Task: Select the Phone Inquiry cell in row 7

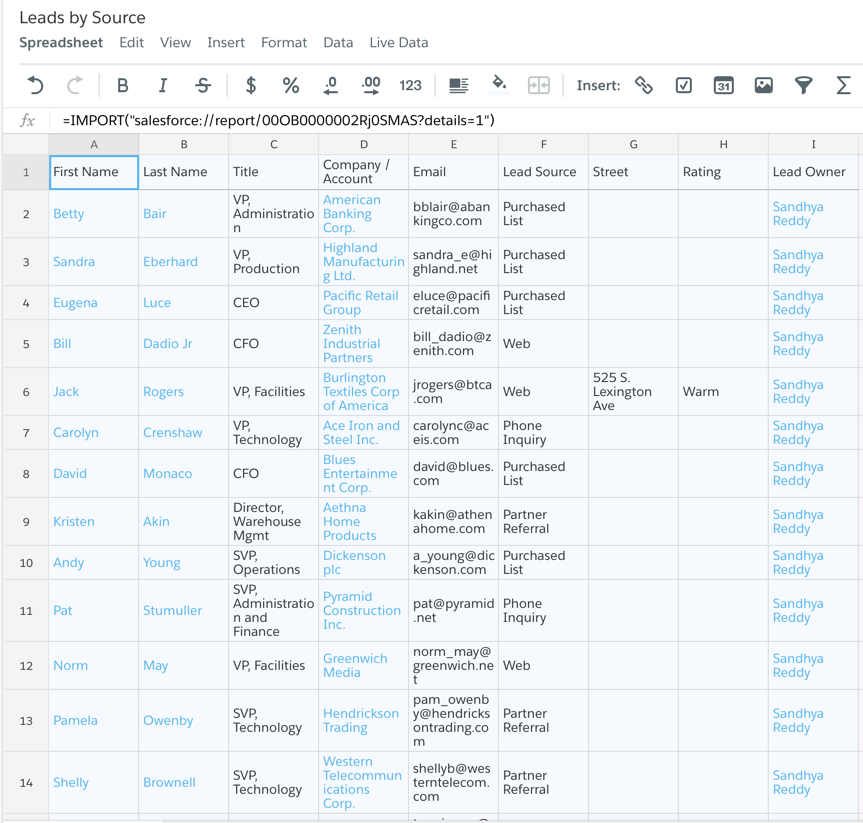Action: pyautogui.click(x=543, y=432)
